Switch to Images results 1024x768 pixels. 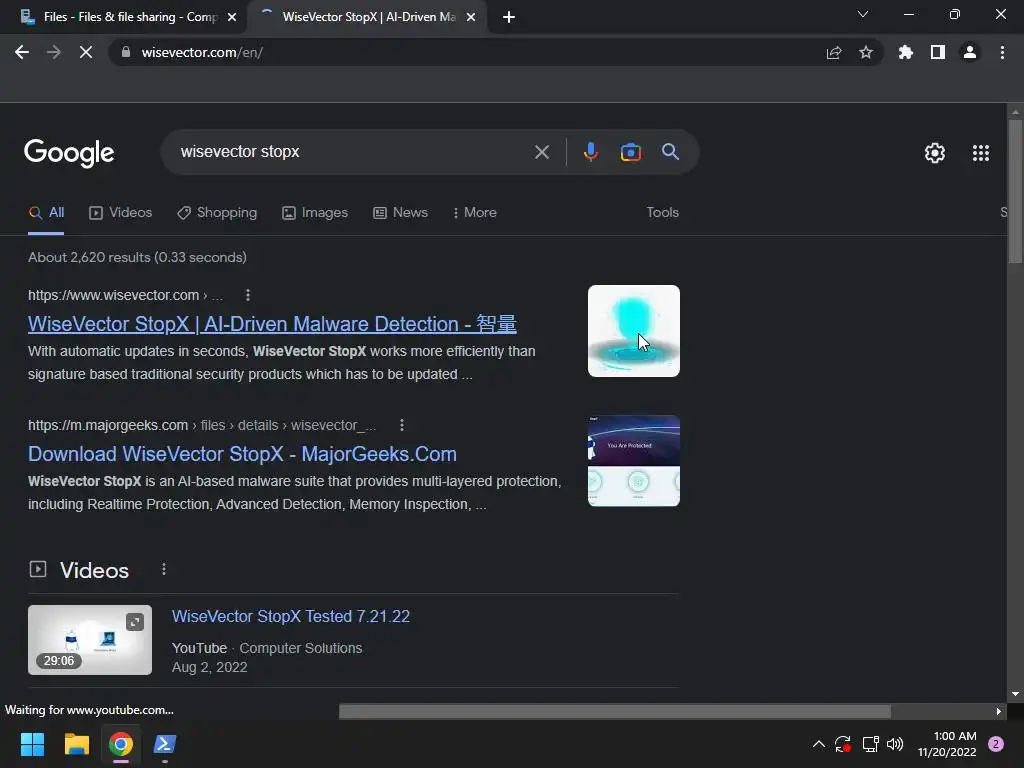pos(315,212)
